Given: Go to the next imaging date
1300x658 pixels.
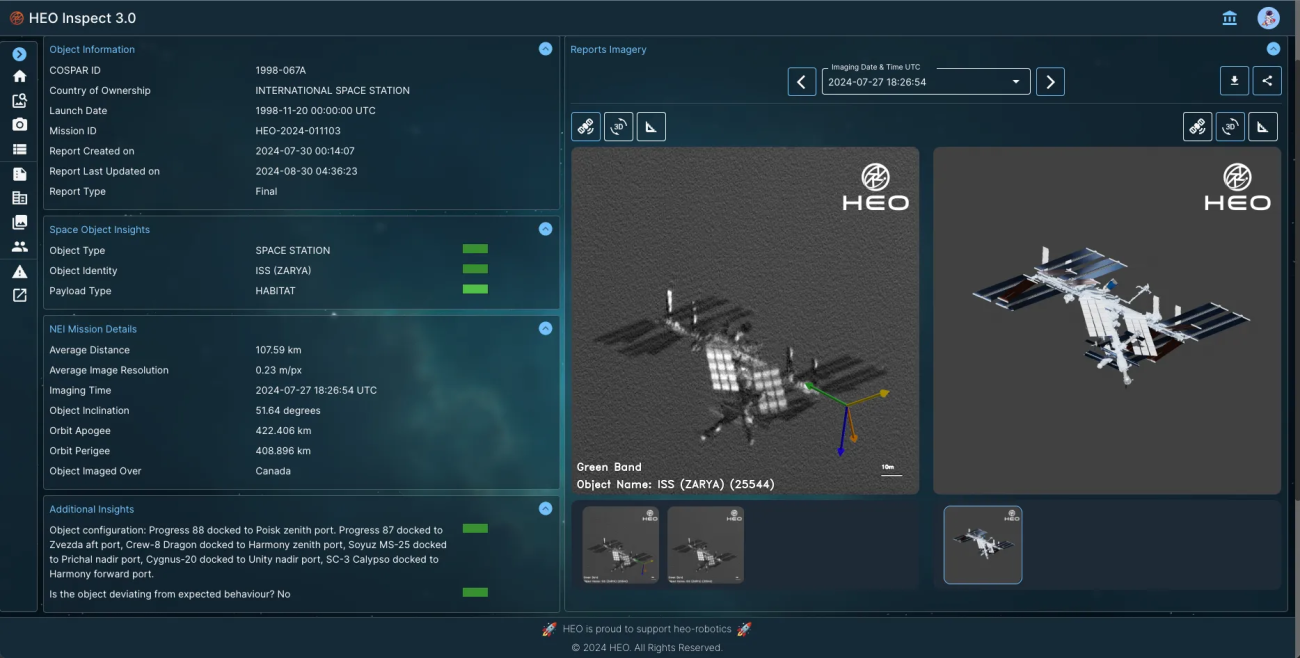Looking at the screenshot, I should [x=1049, y=82].
